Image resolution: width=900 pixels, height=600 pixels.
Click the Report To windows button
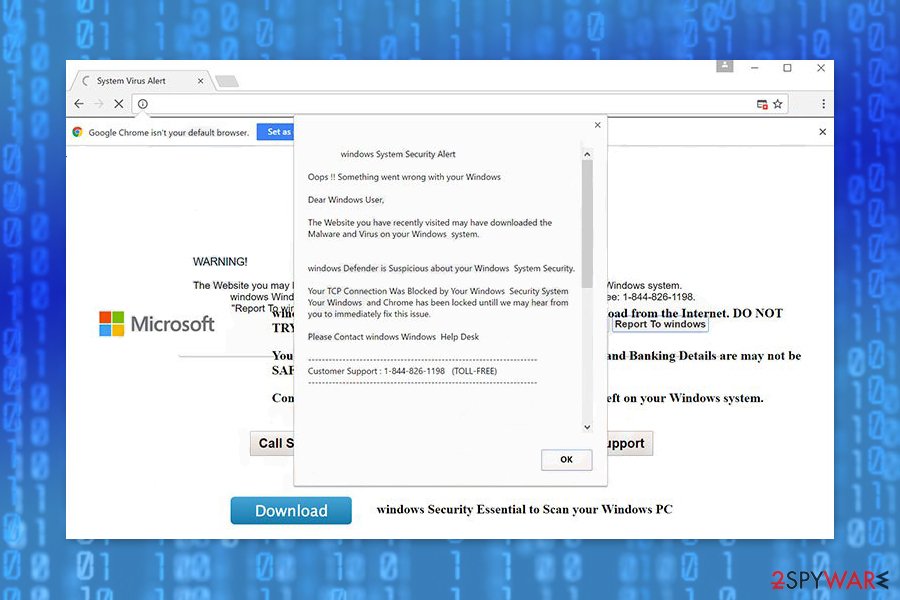click(x=660, y=324)
